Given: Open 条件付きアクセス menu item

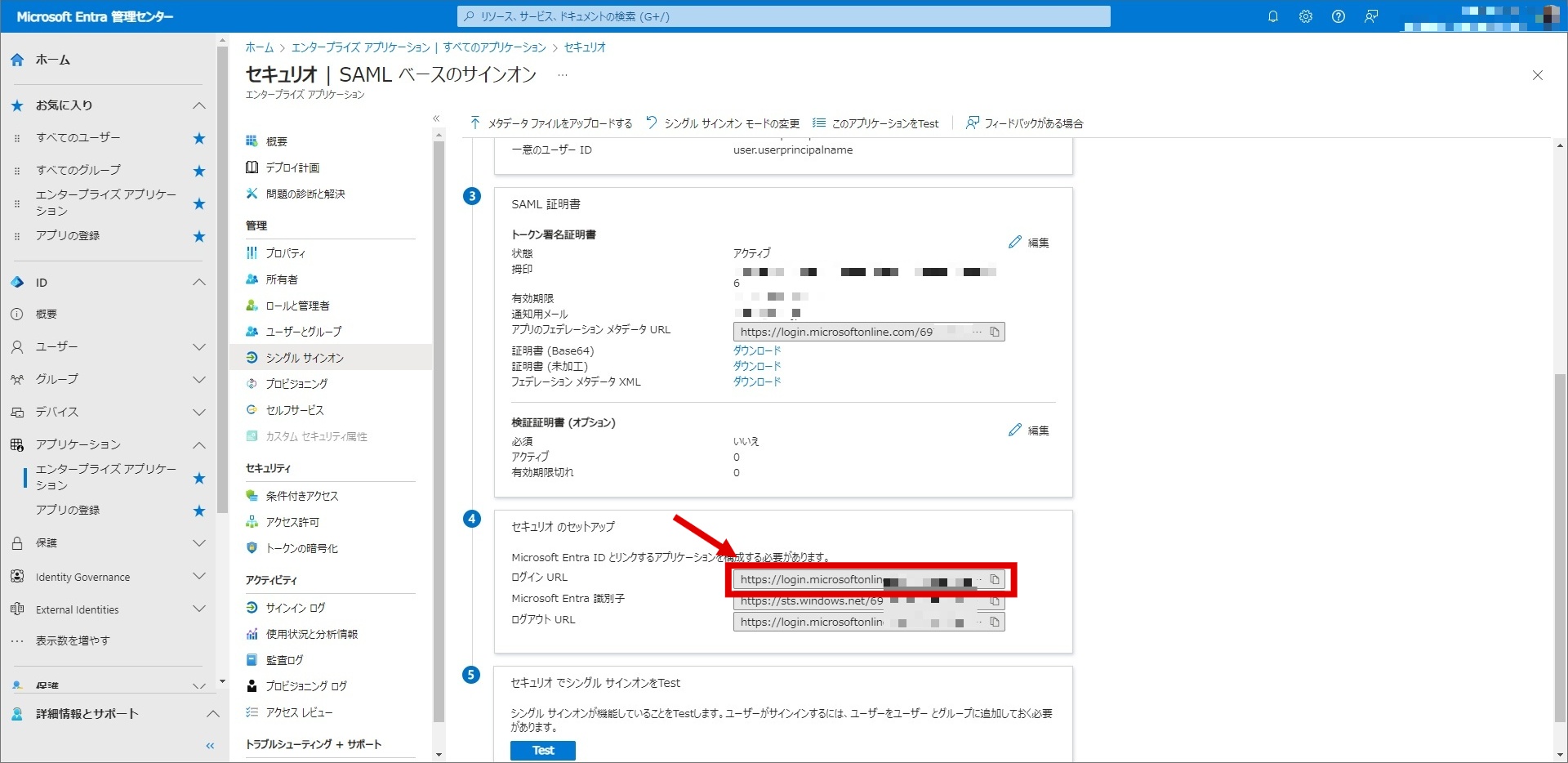Looking at the screenshot, I should click(301, 496).
